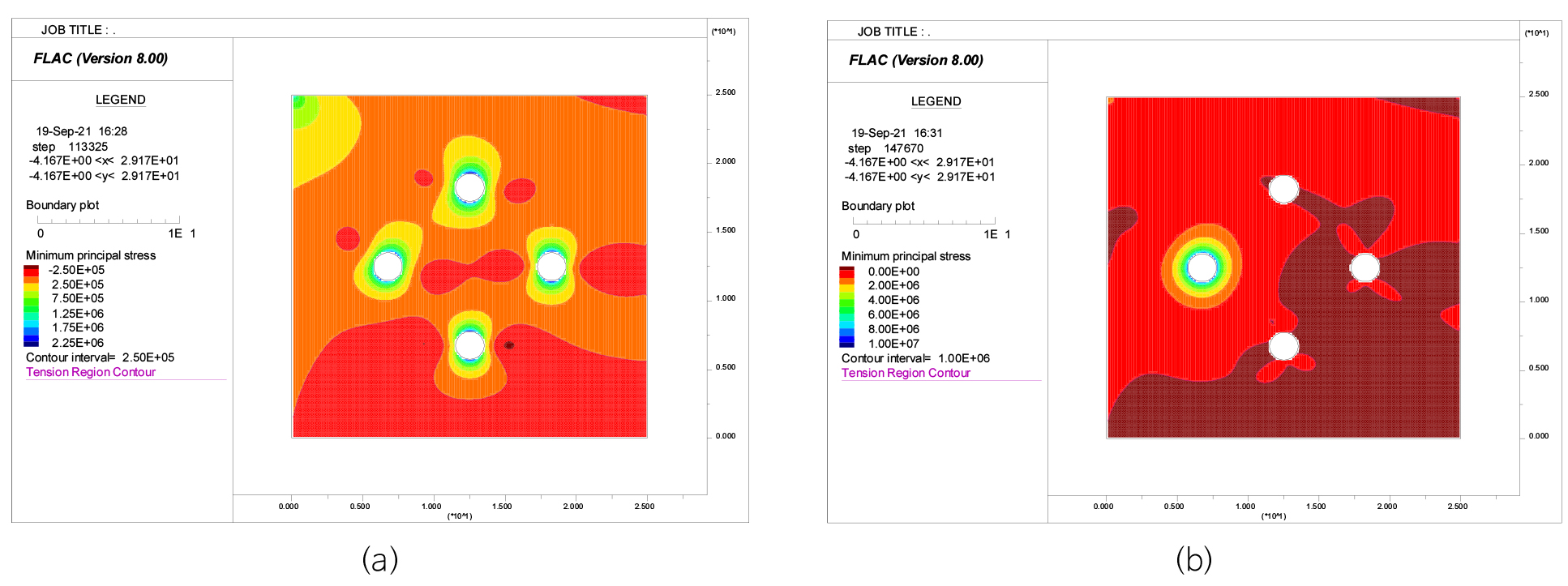Select the legend value 1.00E+07
This screenshot has width=1568, height=586.
coord(893,344)
